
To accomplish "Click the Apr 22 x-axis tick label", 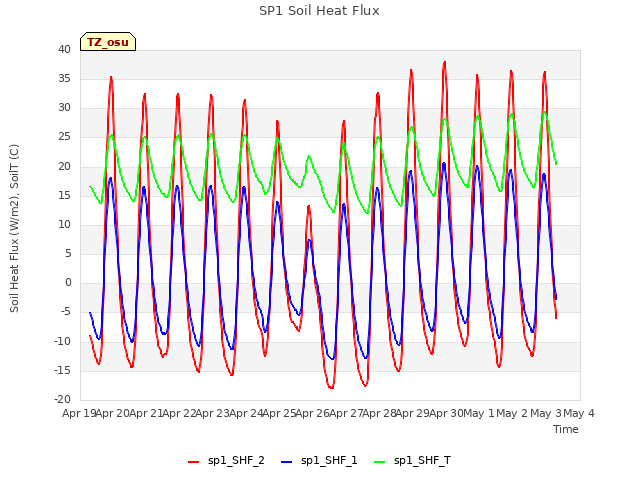I will pos(179,413).
